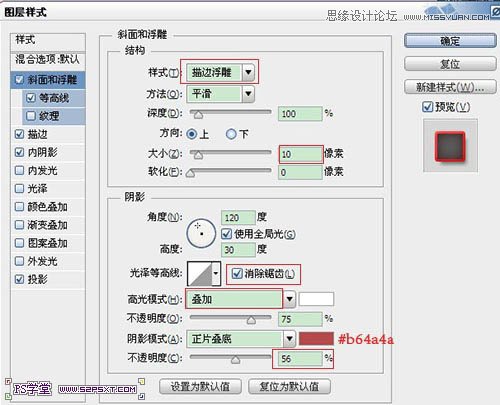
Task: Click the red shadow color swatch
Action: (316, 339)
